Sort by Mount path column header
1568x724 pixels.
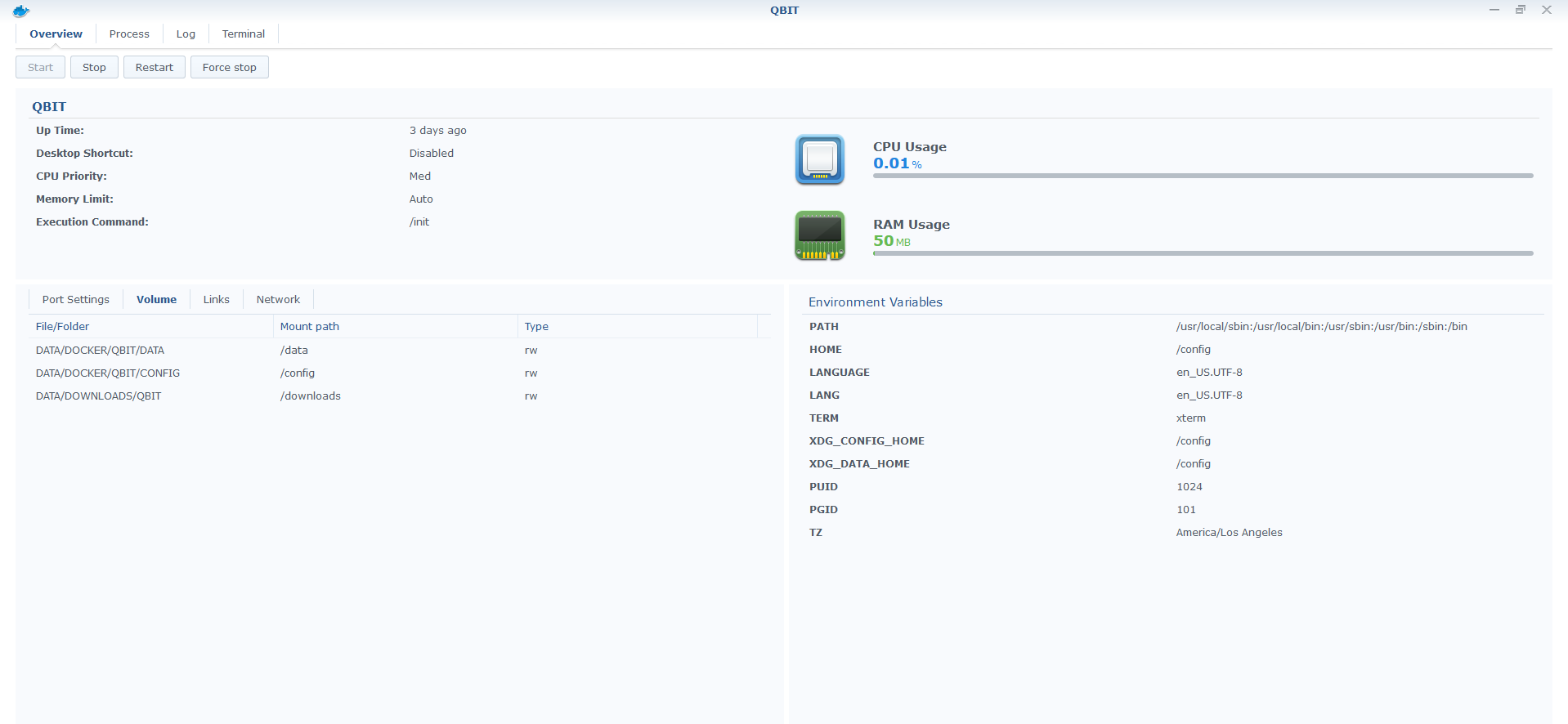coord(395,326)
